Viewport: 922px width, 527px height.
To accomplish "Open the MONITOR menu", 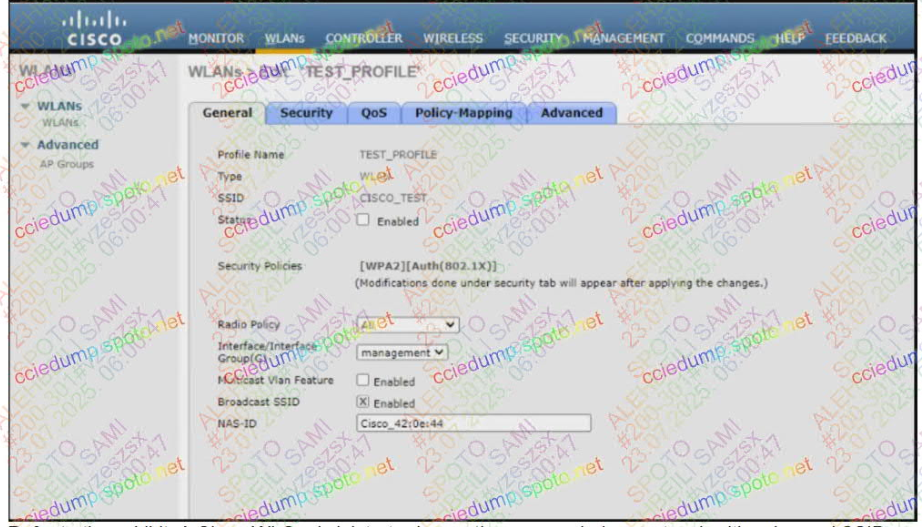I will click(216, 38).
